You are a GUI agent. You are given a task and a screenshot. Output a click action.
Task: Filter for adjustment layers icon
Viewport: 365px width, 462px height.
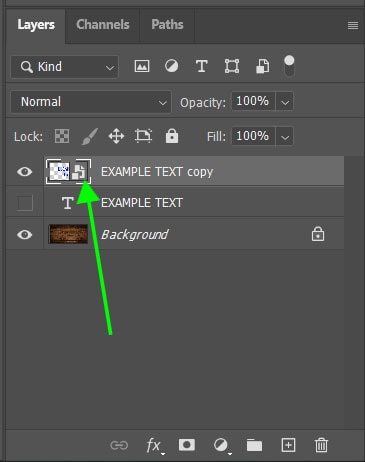[171, 66]
